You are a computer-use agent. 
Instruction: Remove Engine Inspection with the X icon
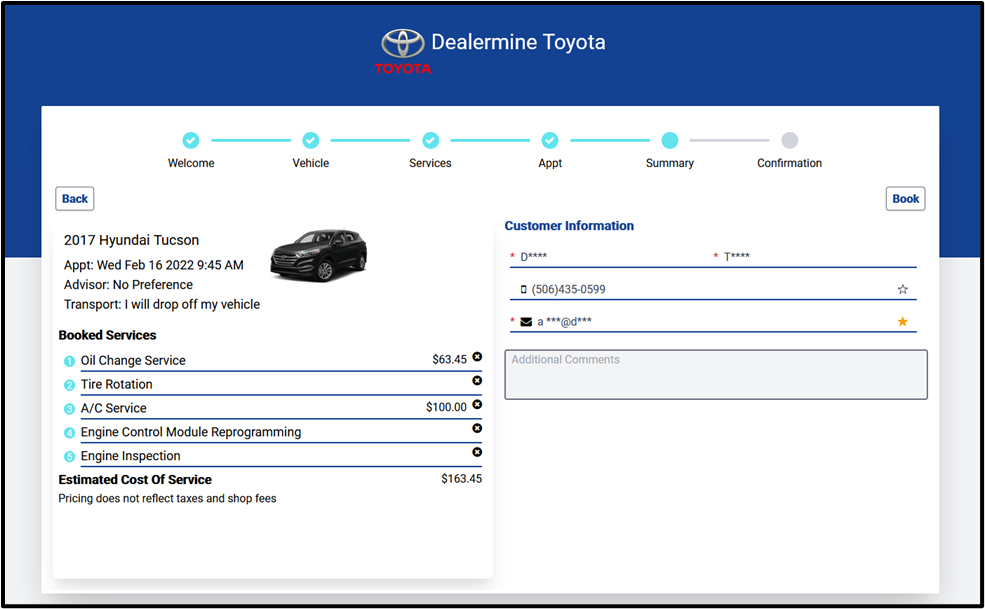pyautogui.click(x=477, y=452)
